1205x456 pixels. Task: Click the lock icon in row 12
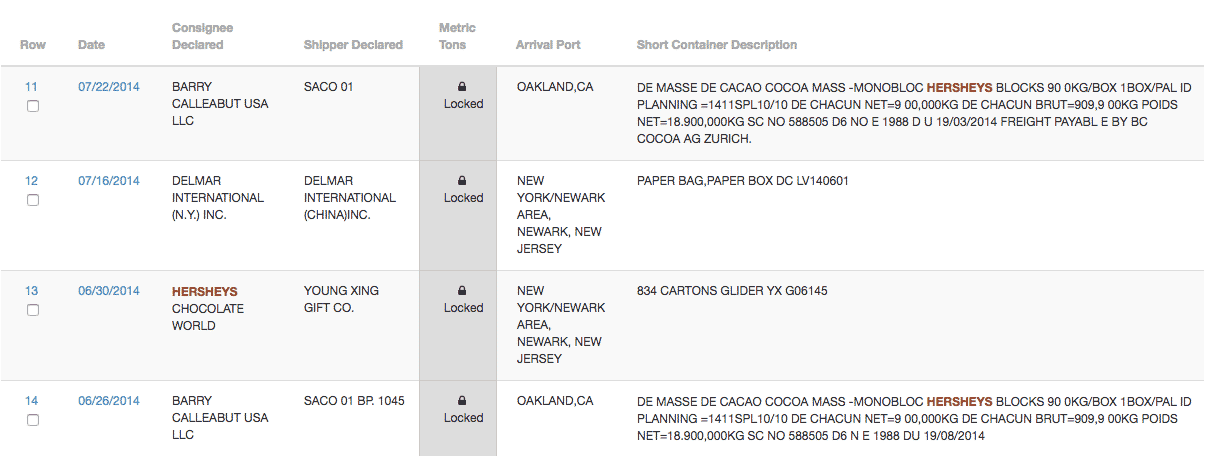pyautogui.click(x=462, y=181)
